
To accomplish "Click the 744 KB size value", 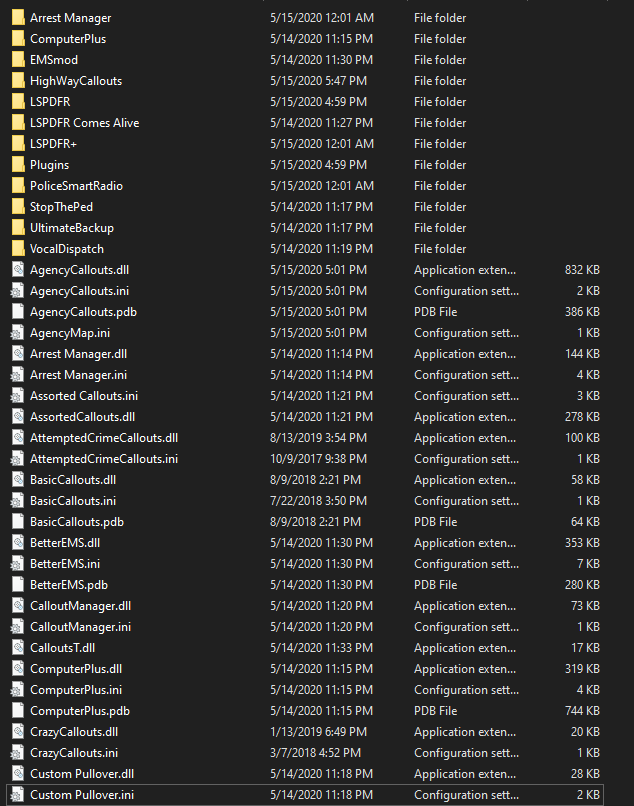I will (582, 711).
